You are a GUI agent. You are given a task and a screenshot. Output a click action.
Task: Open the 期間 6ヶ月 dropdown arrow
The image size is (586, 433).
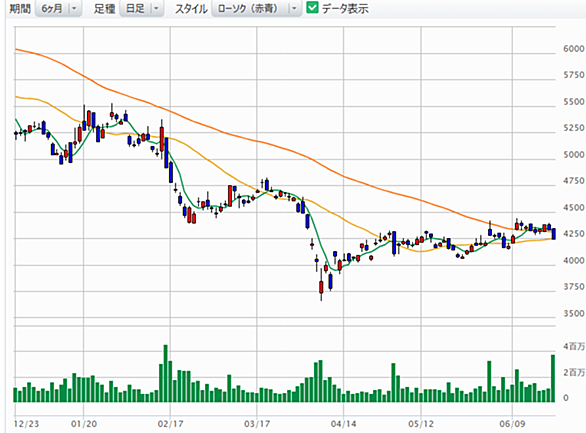(74, 8)
